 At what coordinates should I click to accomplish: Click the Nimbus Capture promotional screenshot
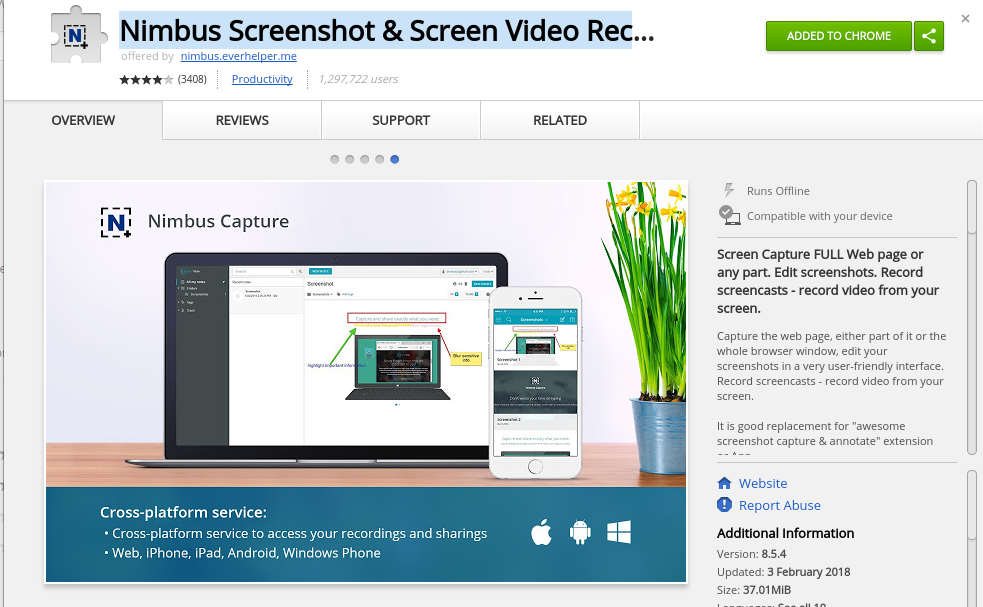(x=366, y=382)
